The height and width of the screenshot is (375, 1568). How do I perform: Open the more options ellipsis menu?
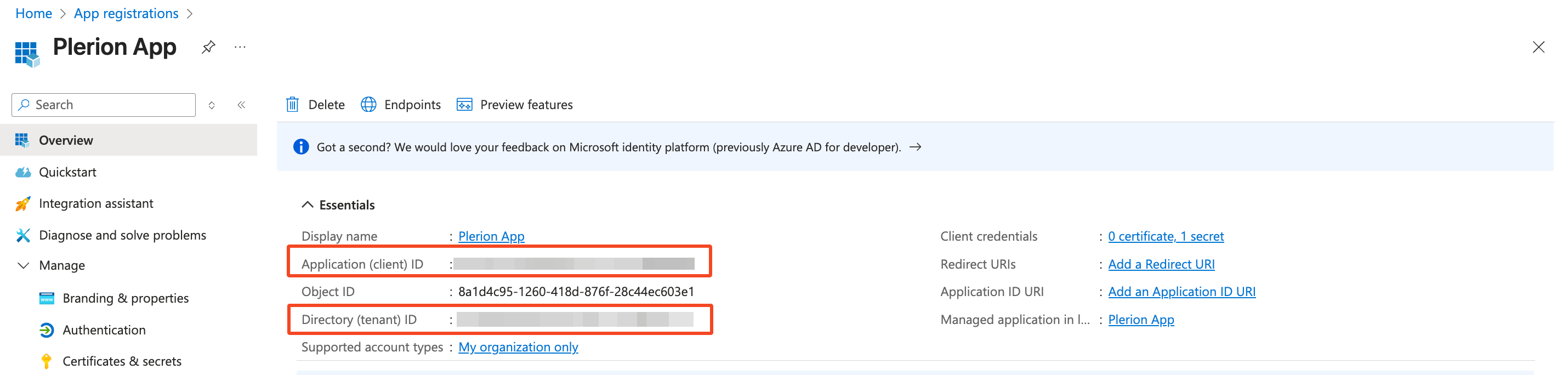pos(240,47)
